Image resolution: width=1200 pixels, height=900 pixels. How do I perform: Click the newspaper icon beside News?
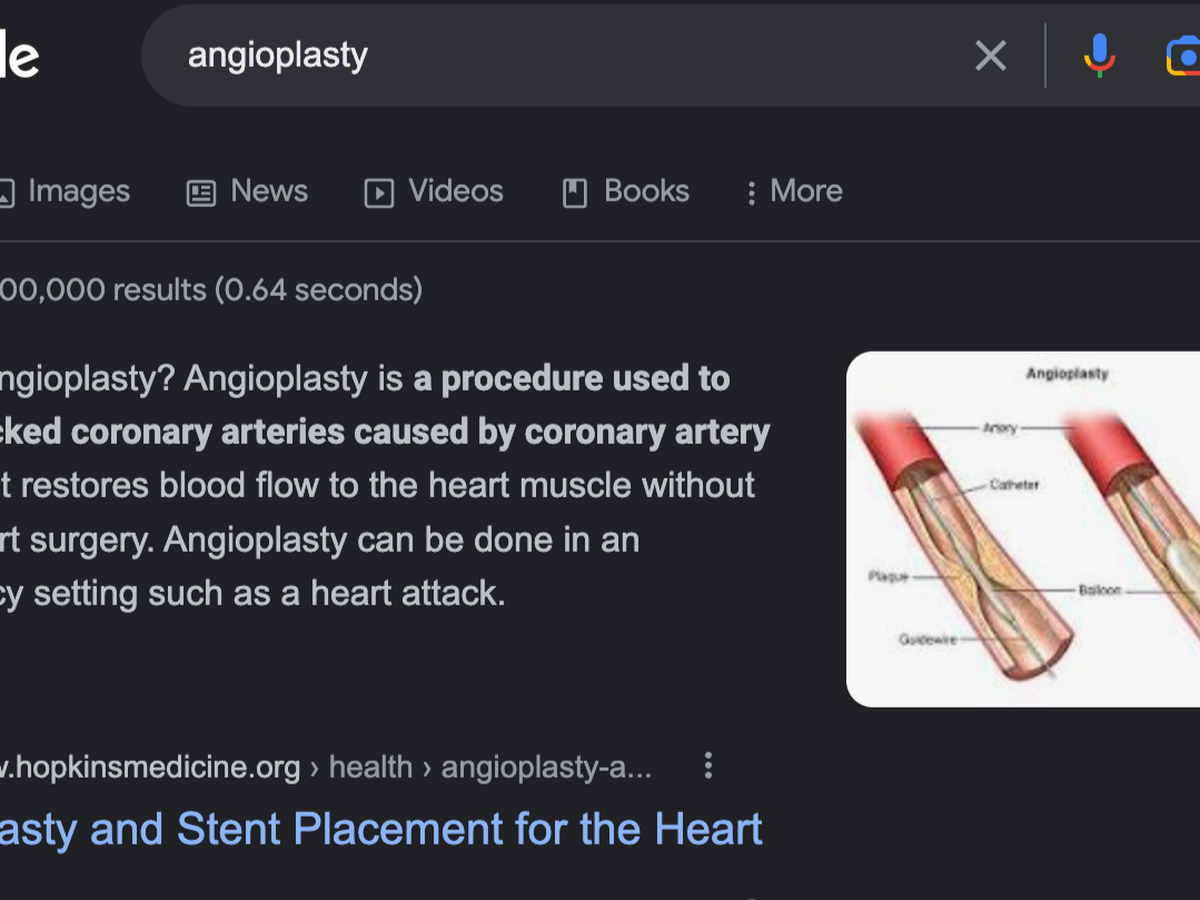pos(201,193)
